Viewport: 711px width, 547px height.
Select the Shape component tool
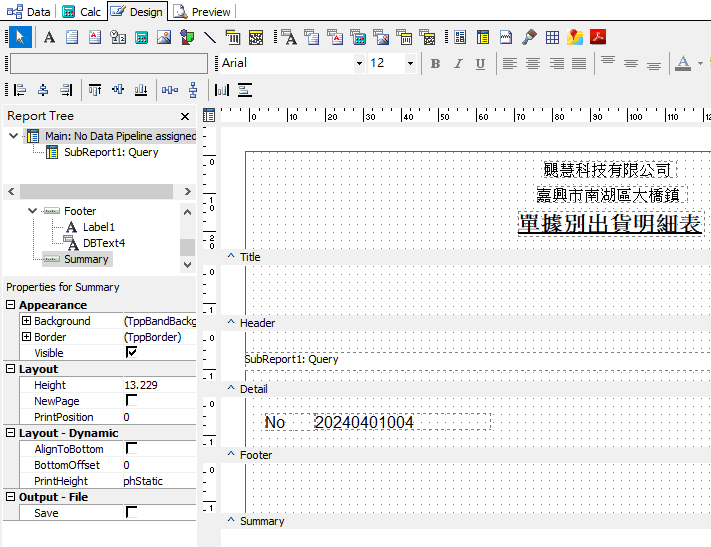(x=187, y=37)
